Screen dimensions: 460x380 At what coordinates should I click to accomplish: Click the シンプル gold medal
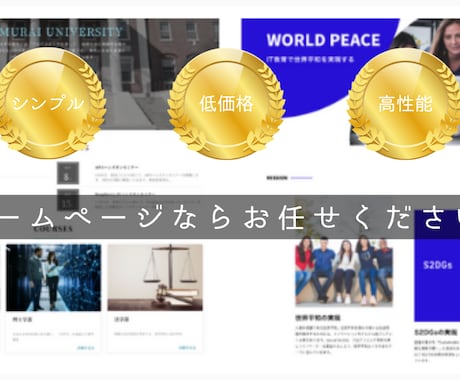[x=49, y=103]
